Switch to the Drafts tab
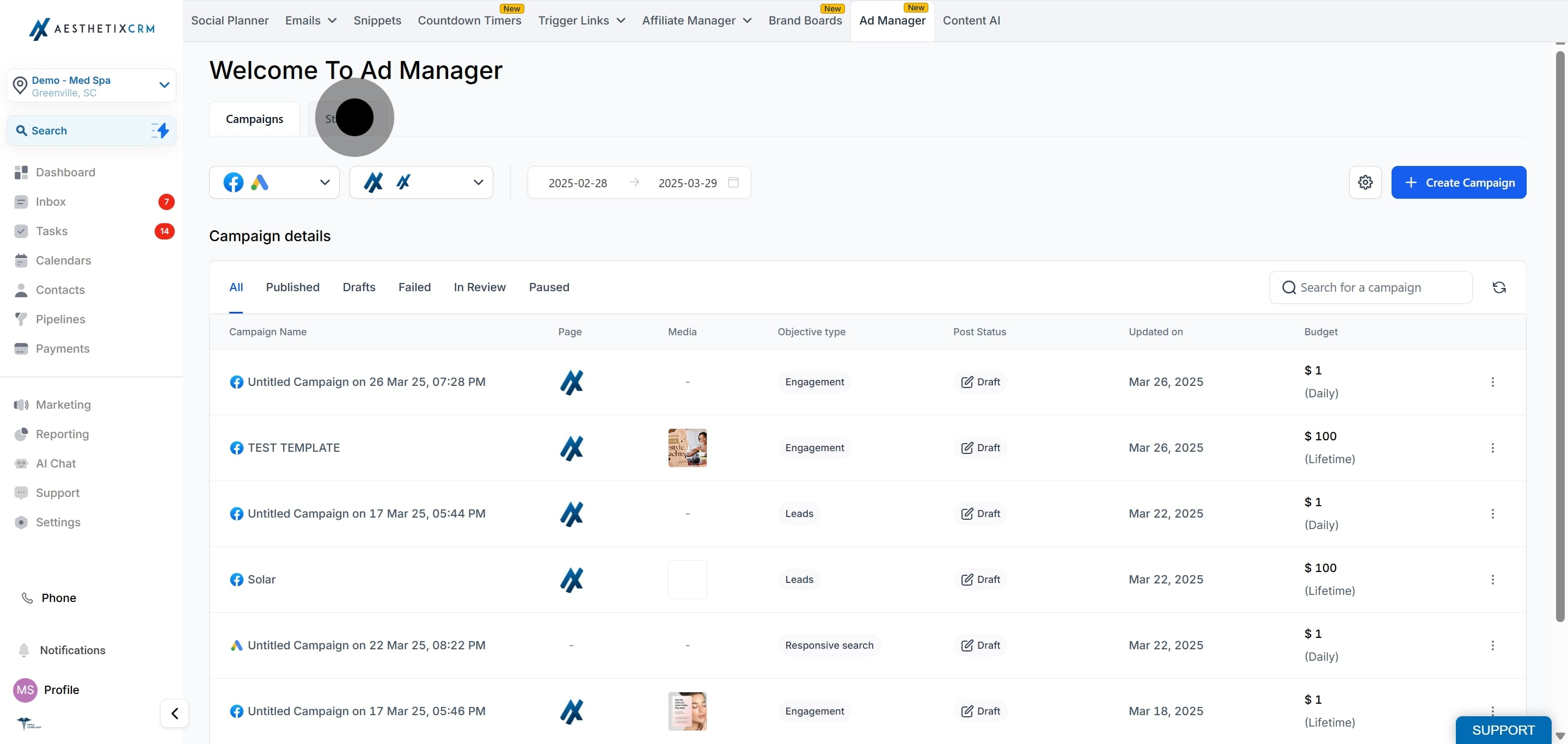1568x744 pixels. pyautogui.click(x=359, y=287)
